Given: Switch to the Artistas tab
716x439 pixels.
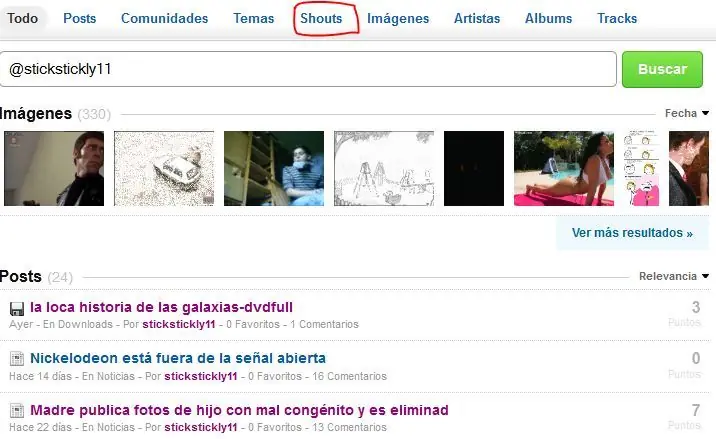Looking at the screenshot, I should pos(477,18).
